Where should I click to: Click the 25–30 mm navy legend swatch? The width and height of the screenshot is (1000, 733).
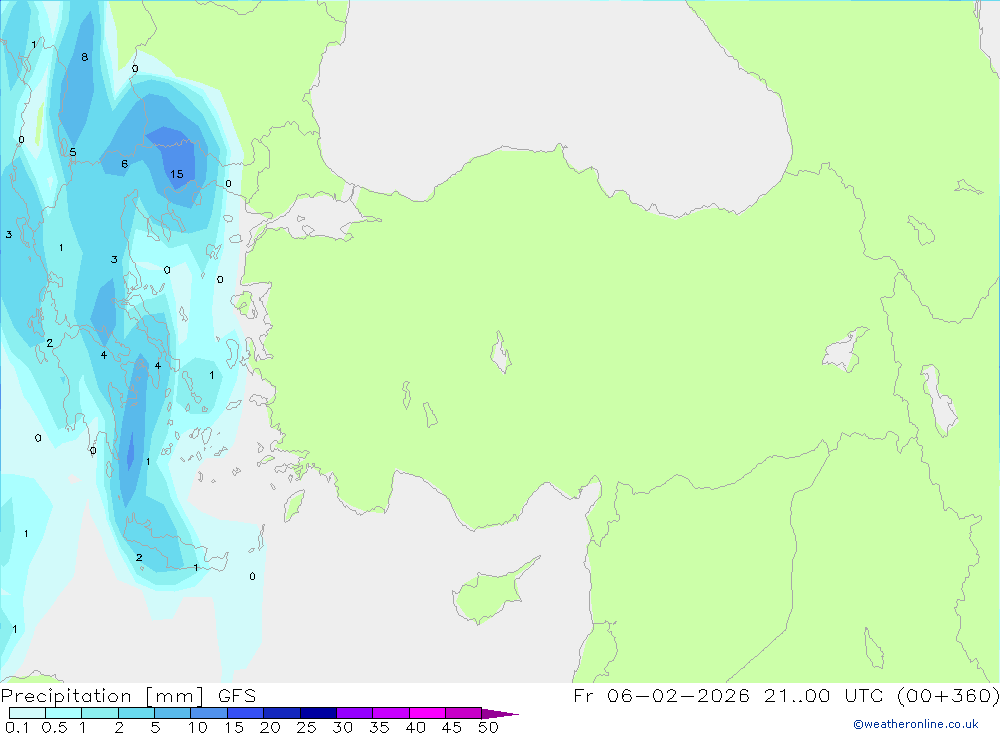318,713
